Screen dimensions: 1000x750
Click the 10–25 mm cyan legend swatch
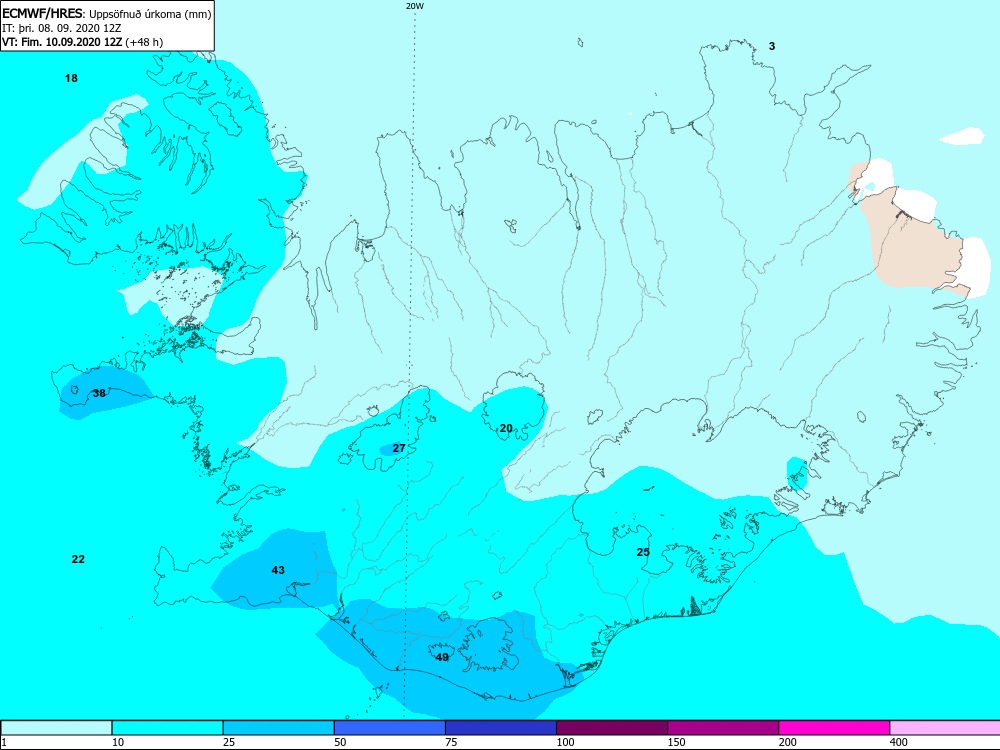167,728
